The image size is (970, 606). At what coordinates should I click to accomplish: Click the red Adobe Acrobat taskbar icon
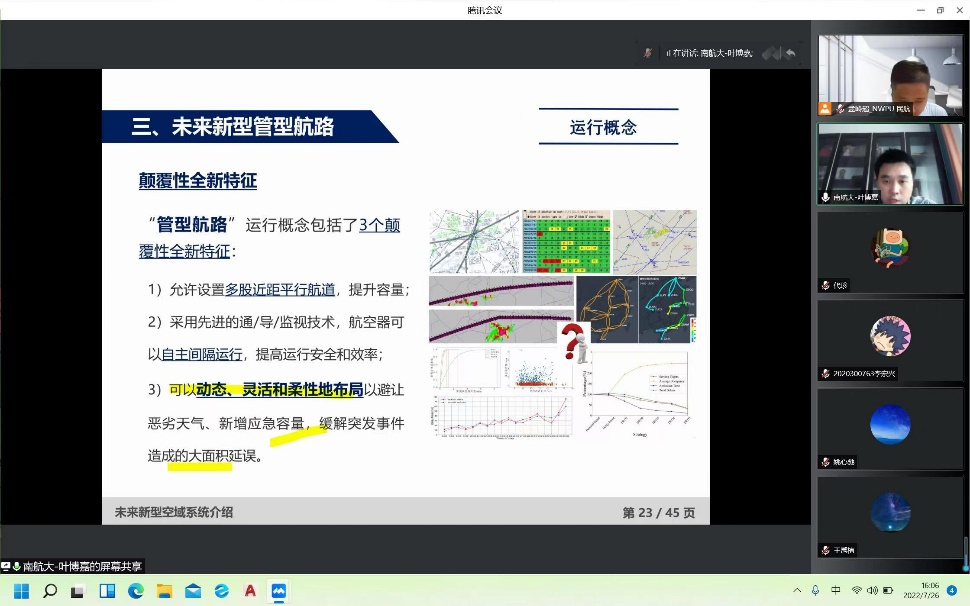(x=250, y=591)
